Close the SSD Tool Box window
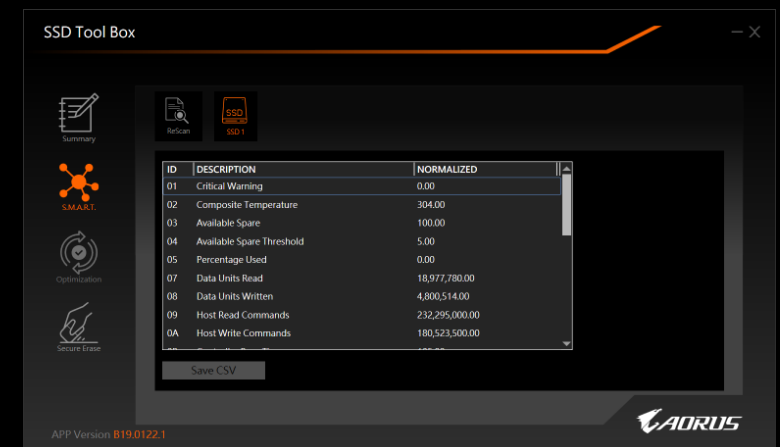The image size is (780, 447). [755, 32]
